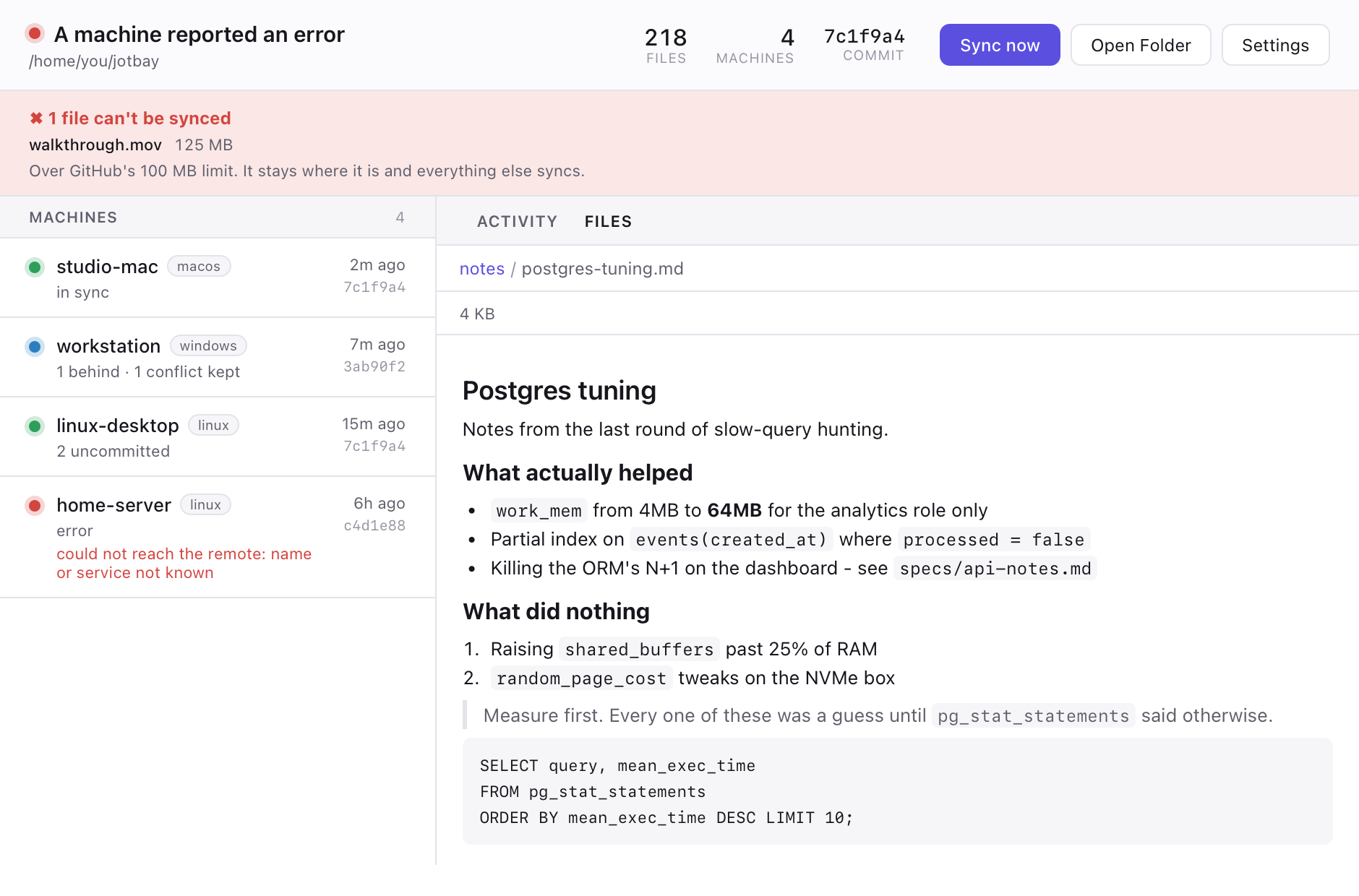Open Settings
The width and height of the screenshot is (1359, 896).
(1275, 45)
